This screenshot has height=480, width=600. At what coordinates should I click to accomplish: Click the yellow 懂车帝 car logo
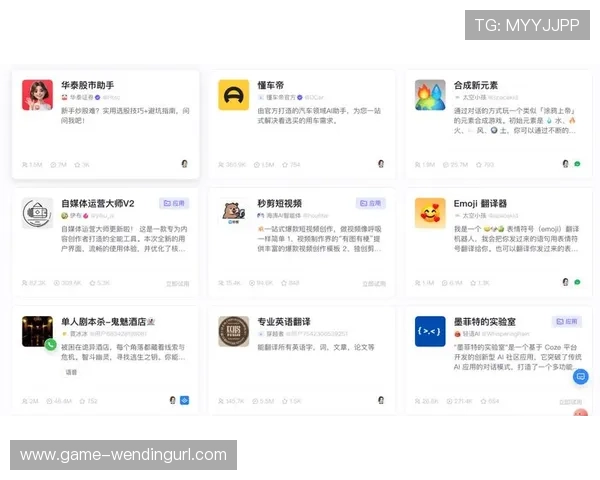[233, 95]
